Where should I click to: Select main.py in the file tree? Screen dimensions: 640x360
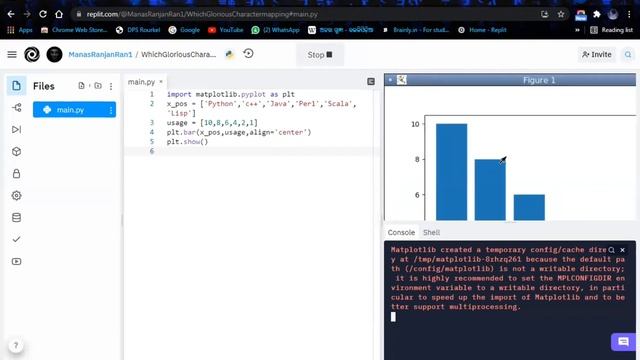74,110
